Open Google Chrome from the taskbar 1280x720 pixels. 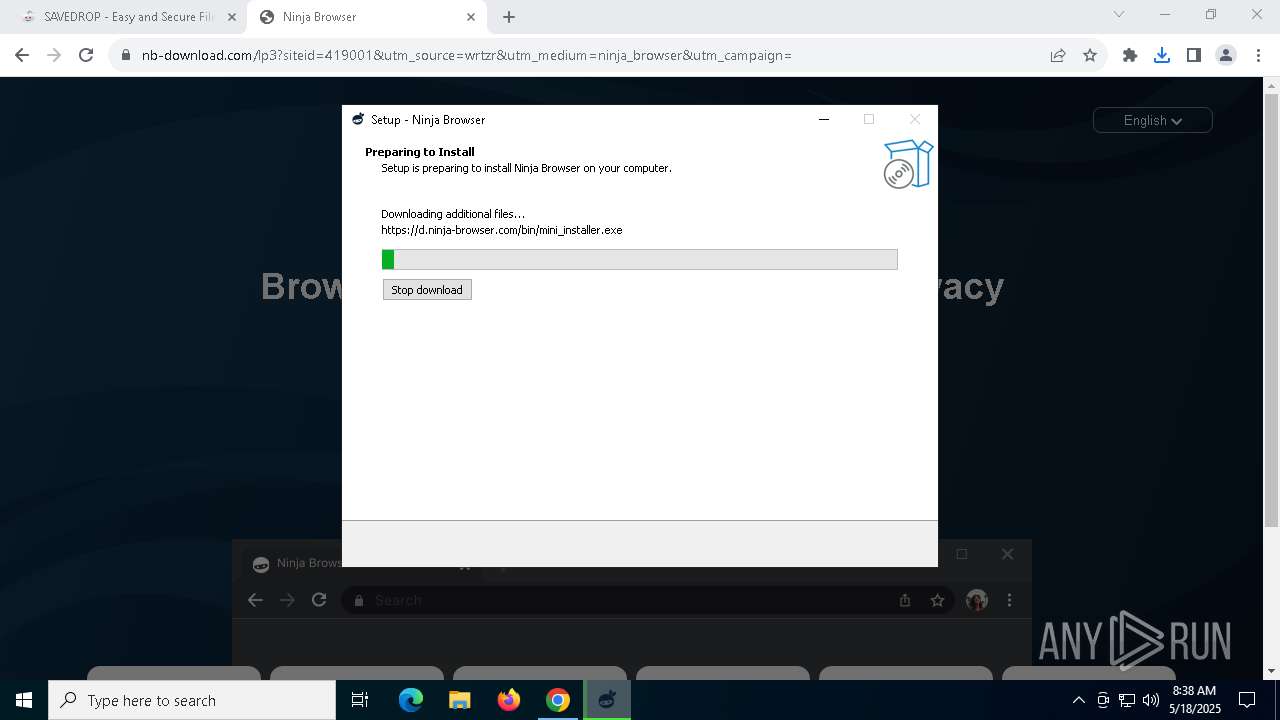pyautogui.click(x=558, y=700)
